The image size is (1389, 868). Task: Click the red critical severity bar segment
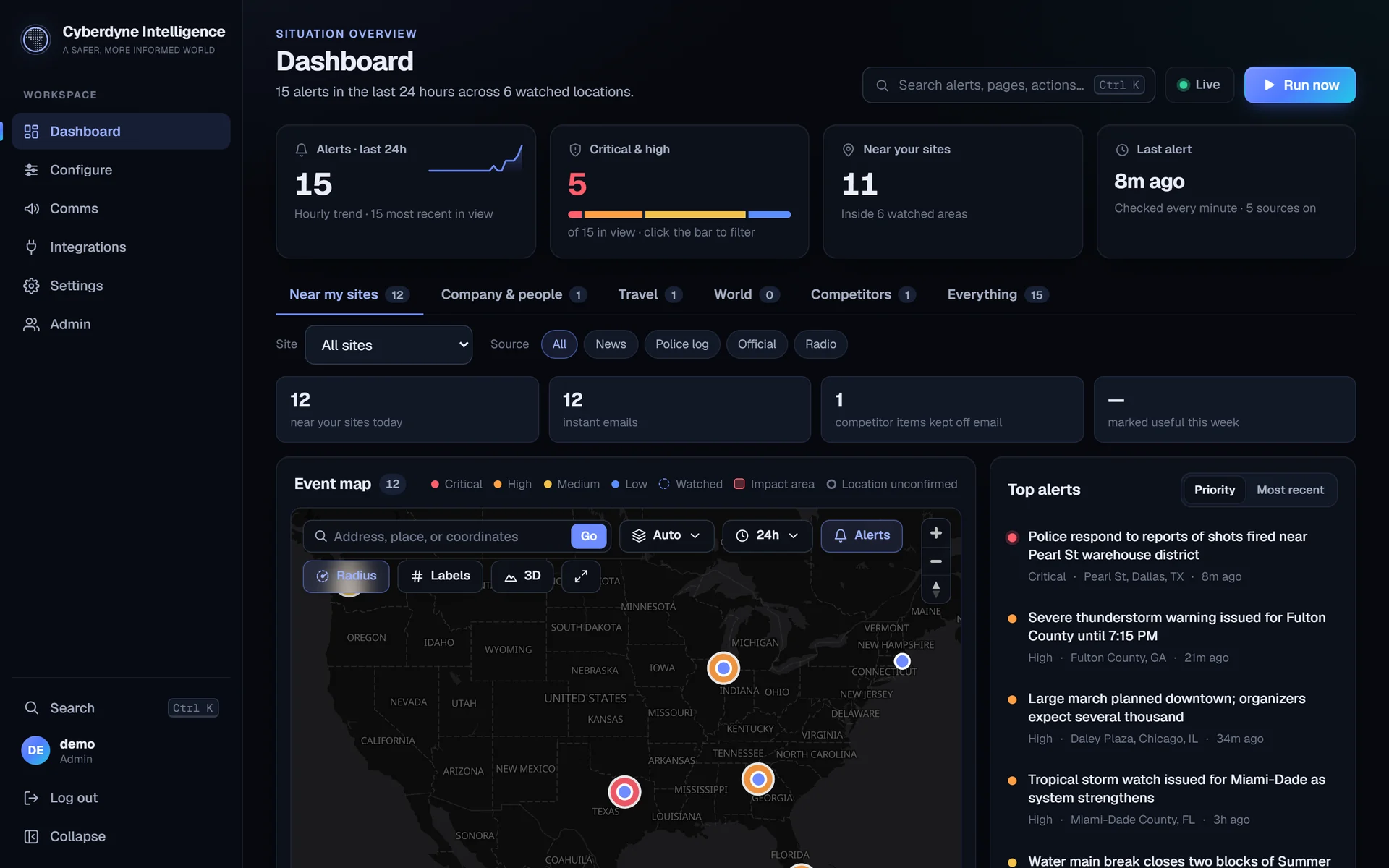tap(574, 215)
